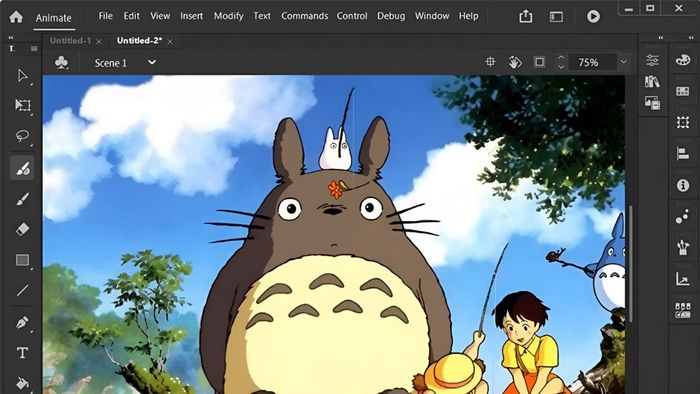Open the Help menu

coord(468,16)
